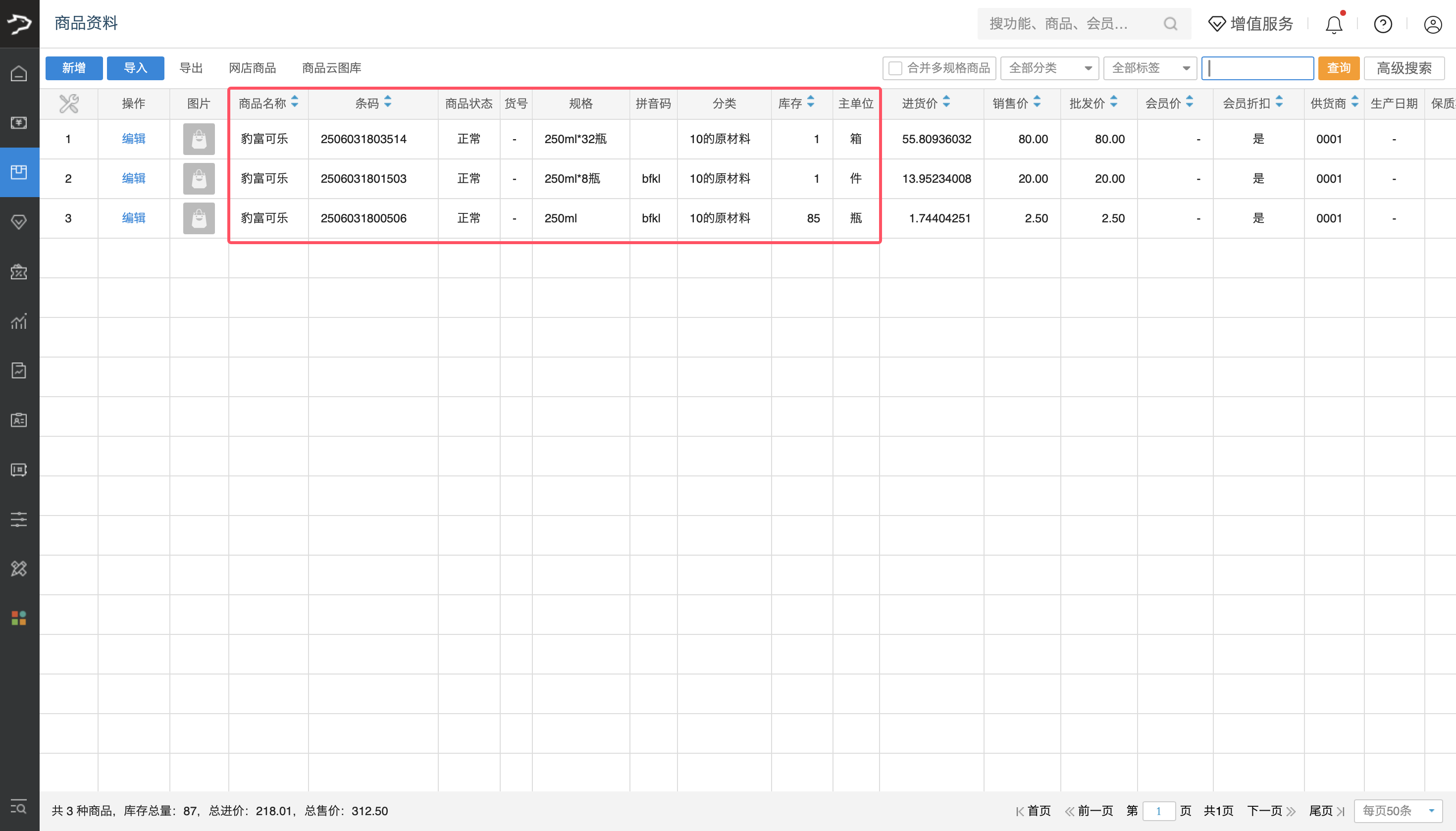Click the dolphin logo icon in sidebar
1456x831 pixels.
[19, 23]
